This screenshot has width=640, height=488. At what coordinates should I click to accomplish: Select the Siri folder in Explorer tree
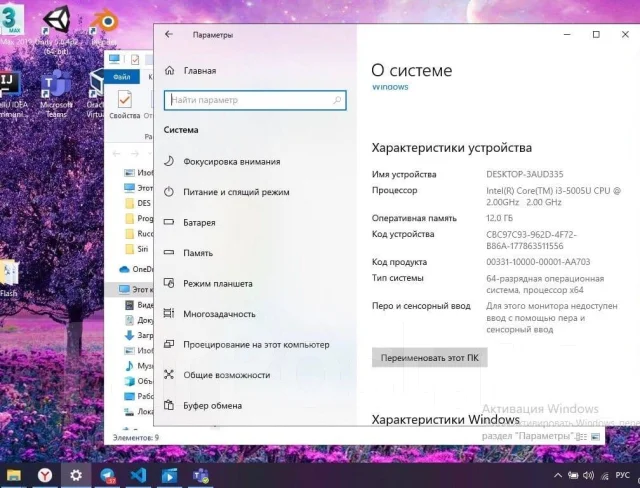tap(137, 249)
